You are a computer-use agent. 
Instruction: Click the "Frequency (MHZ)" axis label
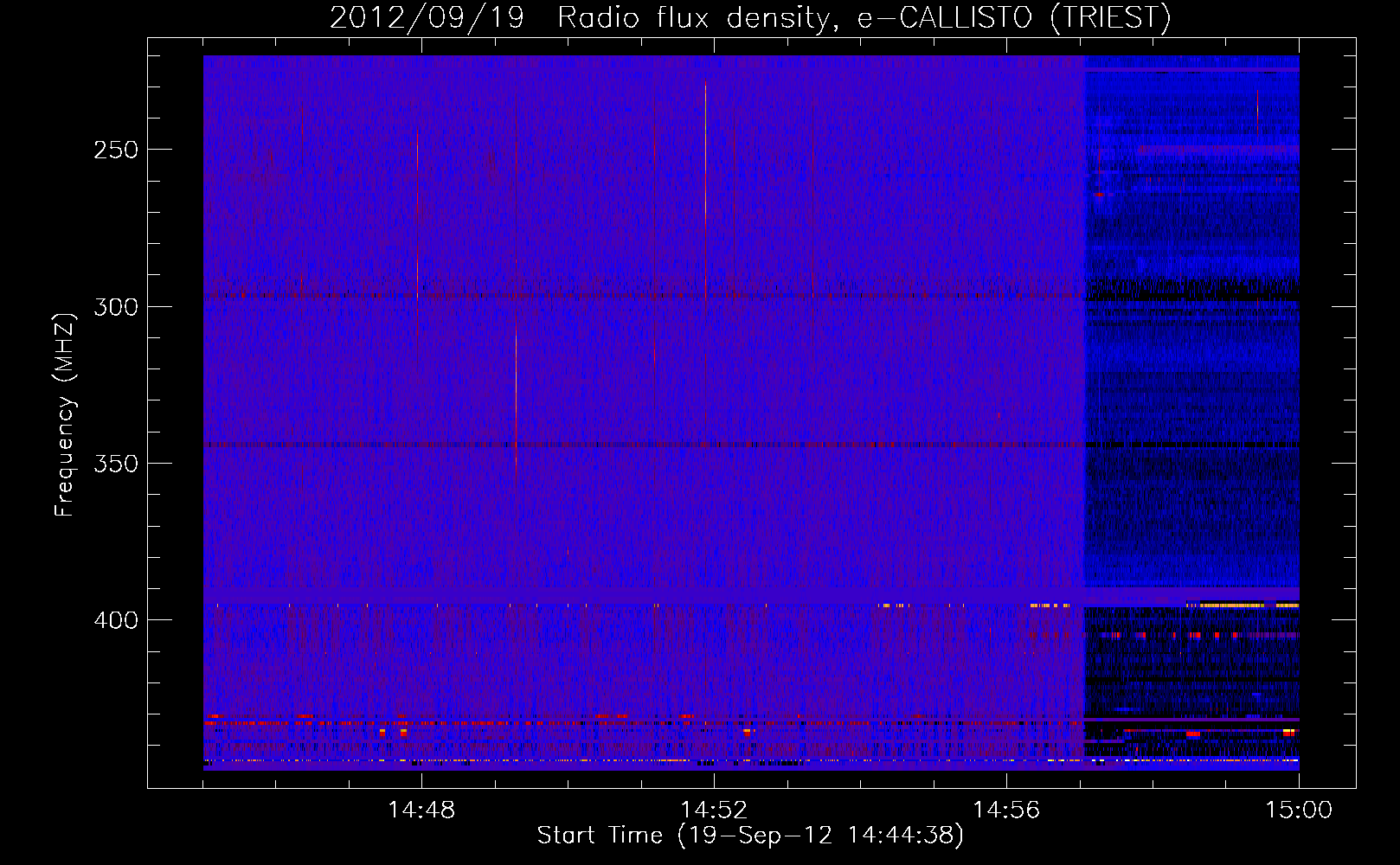(65, 414)
